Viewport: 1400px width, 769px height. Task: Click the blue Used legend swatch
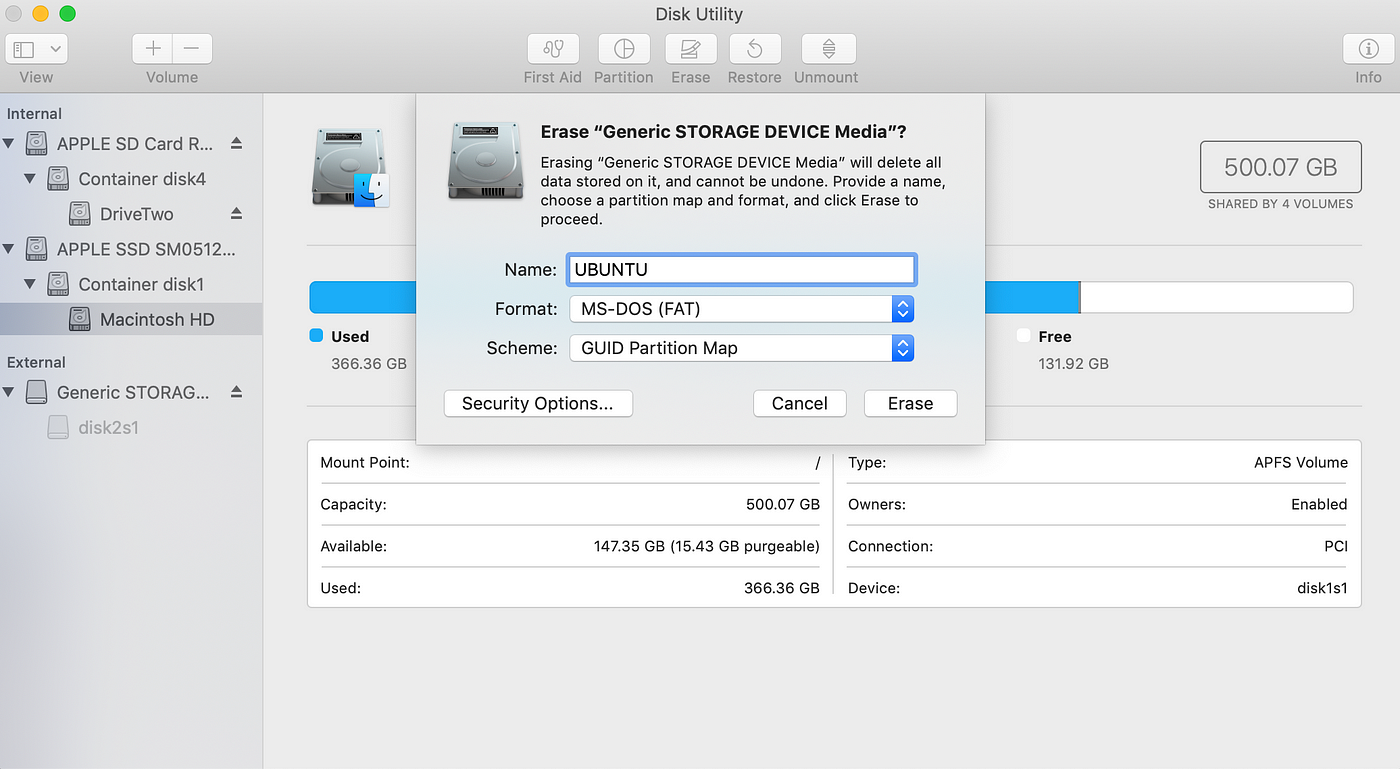317,336
